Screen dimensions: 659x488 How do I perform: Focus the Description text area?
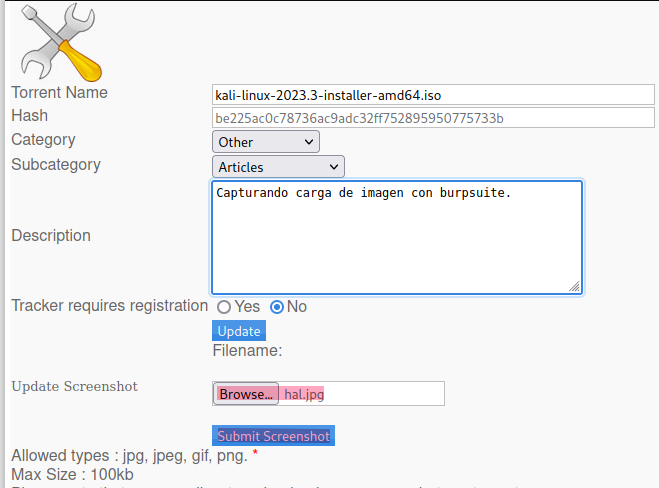[x=397, y=237]
